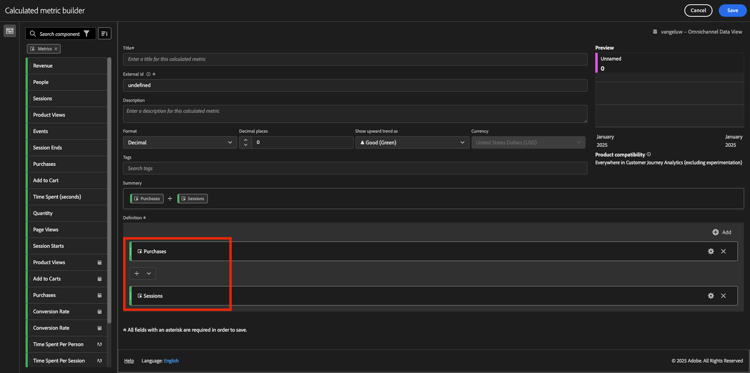
Task: Click info icon beside Product compatibility
Action: [x=649, y=155]
